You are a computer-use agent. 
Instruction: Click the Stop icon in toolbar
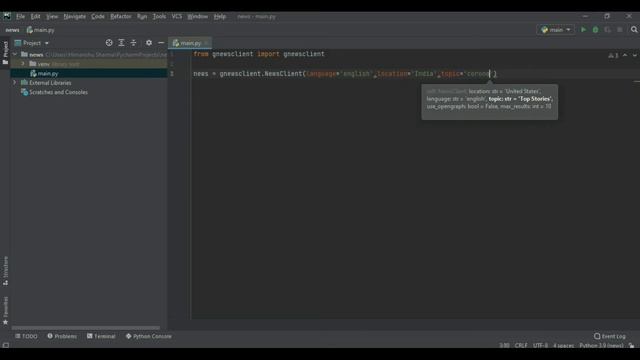click(x=620, y=29)
